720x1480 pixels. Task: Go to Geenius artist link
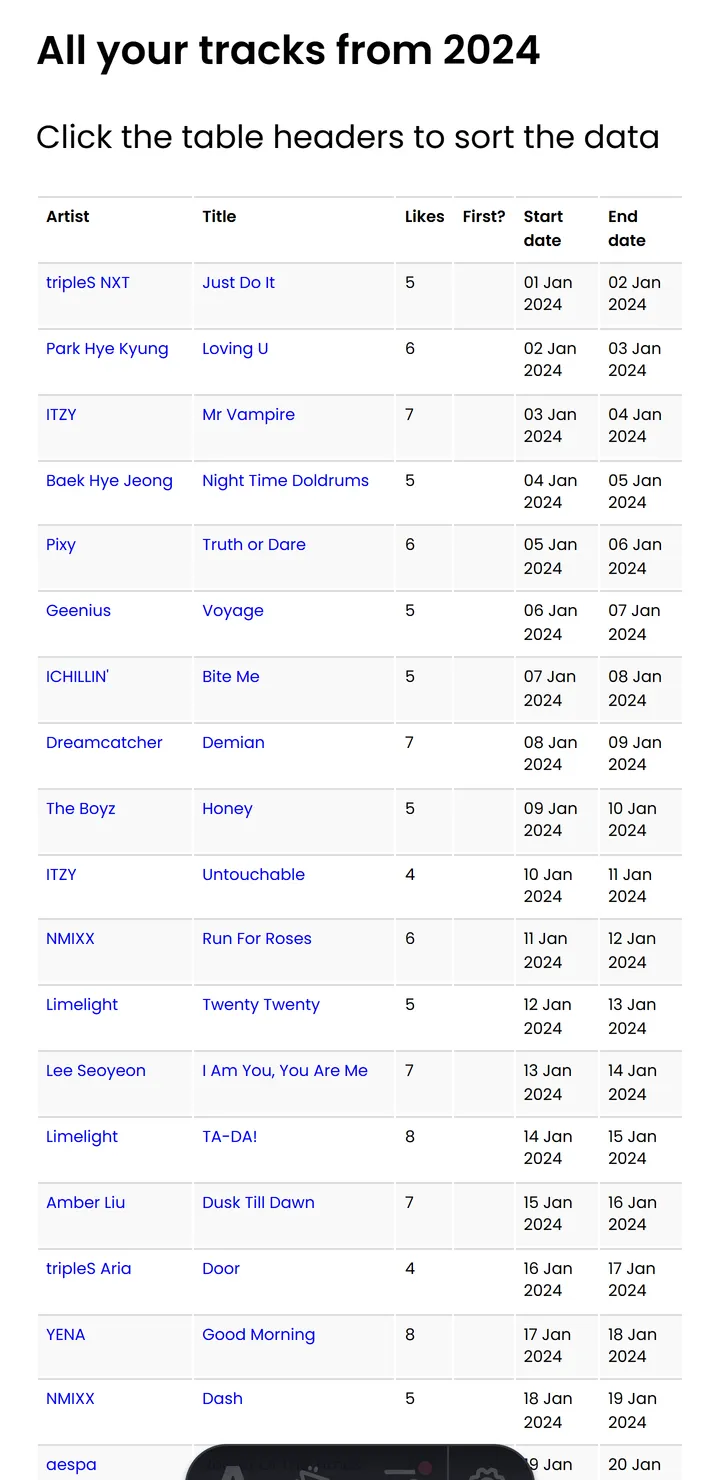[x=78, y=610]
